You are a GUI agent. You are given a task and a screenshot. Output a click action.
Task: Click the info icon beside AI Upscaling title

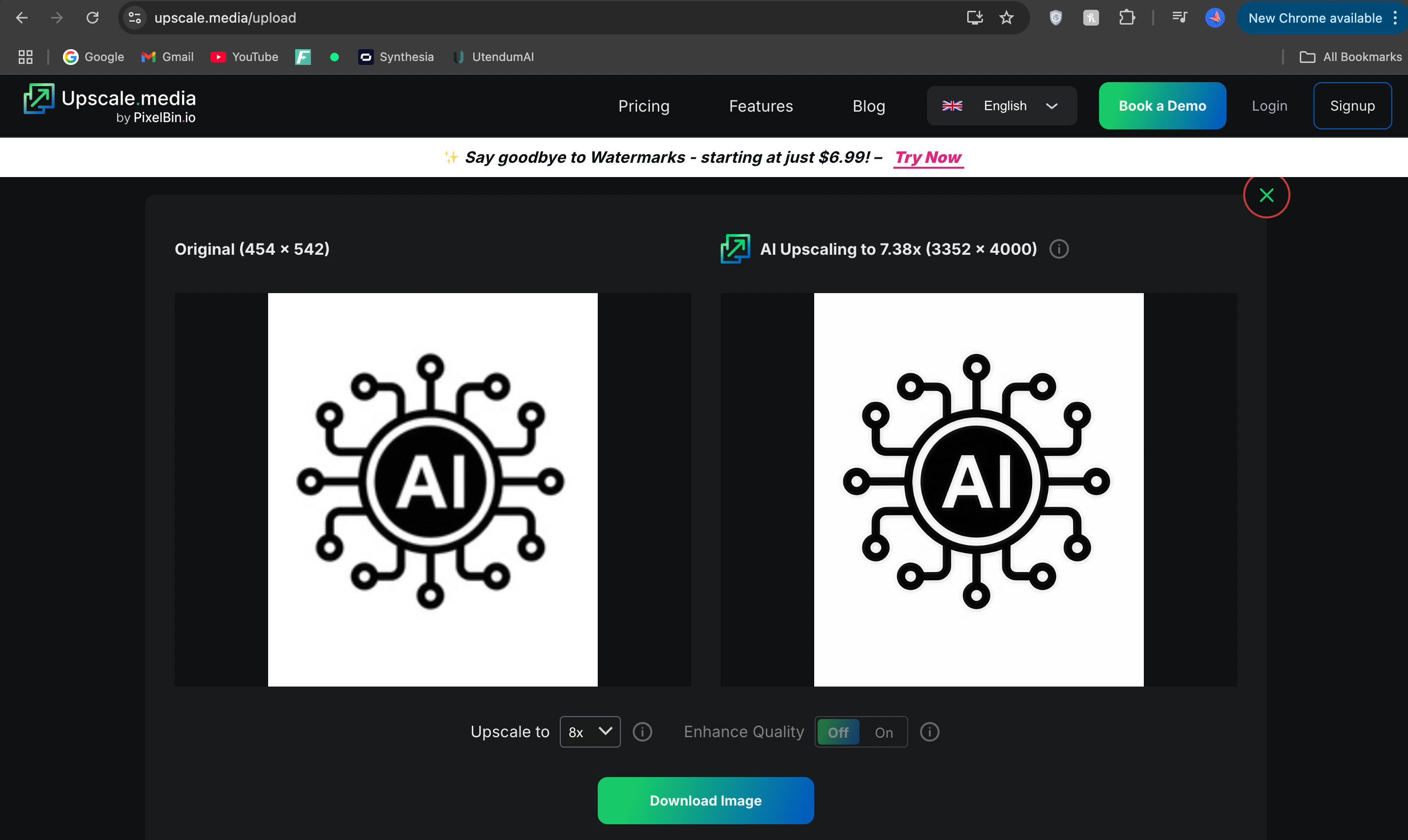coord(1059,249)
